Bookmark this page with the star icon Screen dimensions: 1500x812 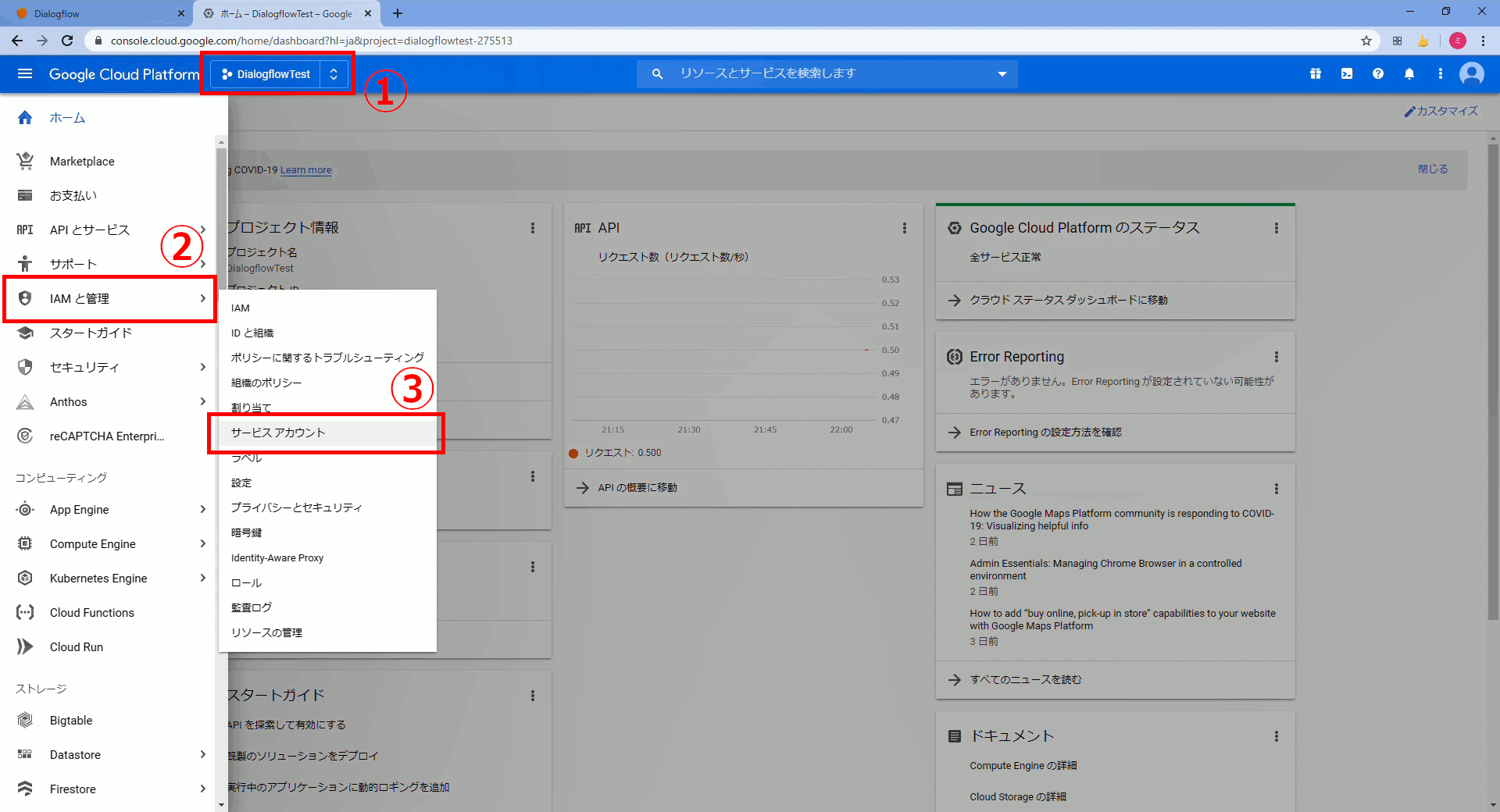pyautogui.click(x=1366, y=41)
